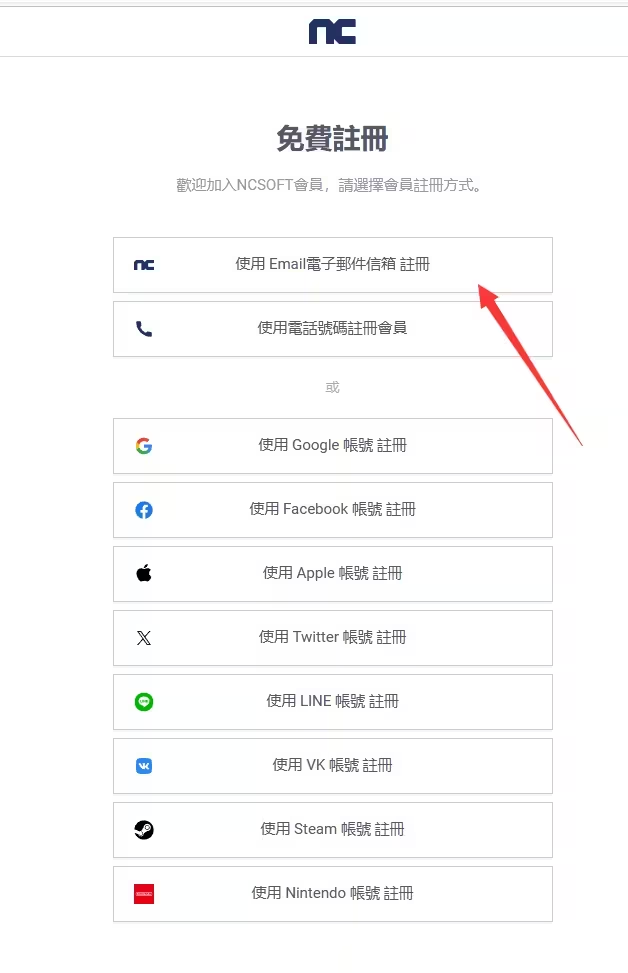Select 使用 Twitter 帳號 註冊 option

pyautogui.click(x=333, y=638)
